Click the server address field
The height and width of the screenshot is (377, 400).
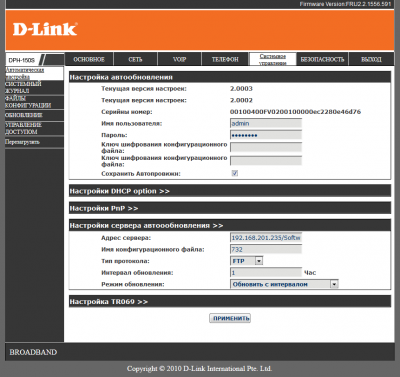[x=266, y=238]
